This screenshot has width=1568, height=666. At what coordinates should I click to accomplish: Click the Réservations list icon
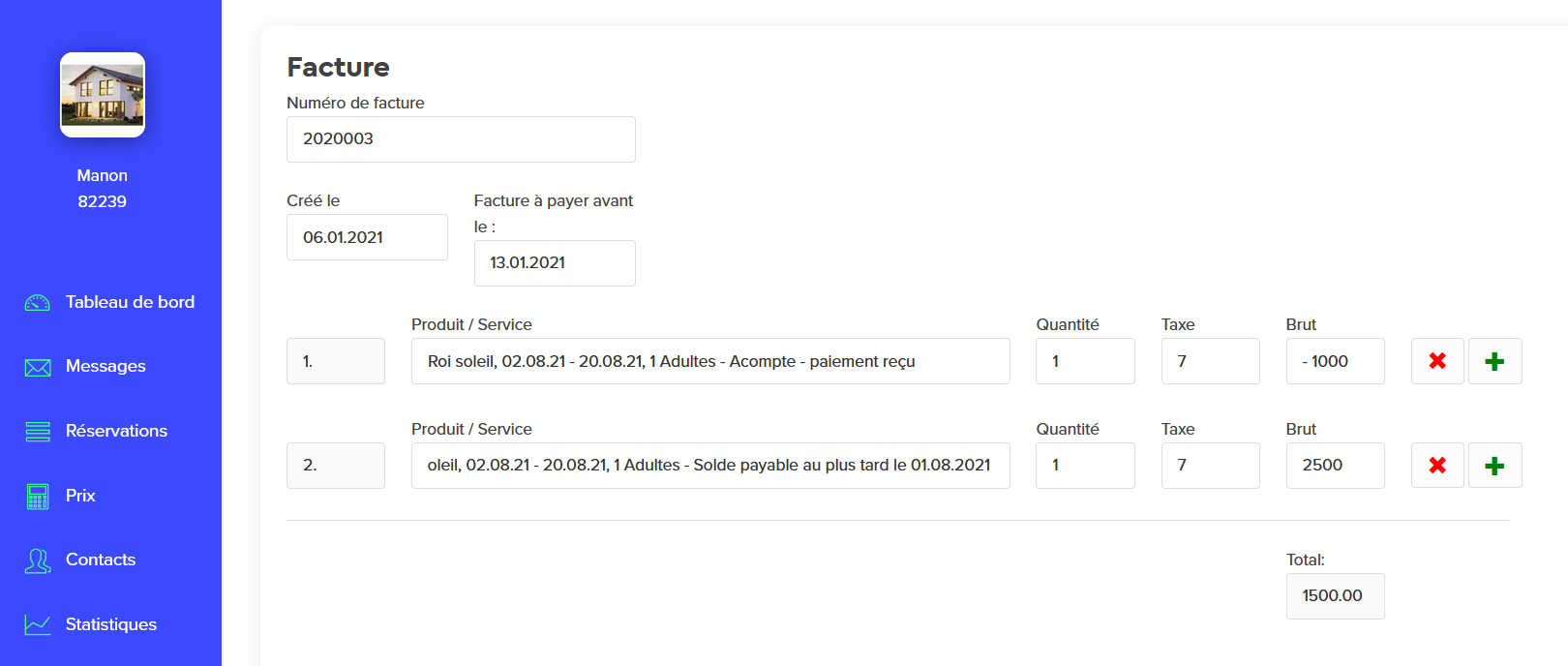(38, 432)
